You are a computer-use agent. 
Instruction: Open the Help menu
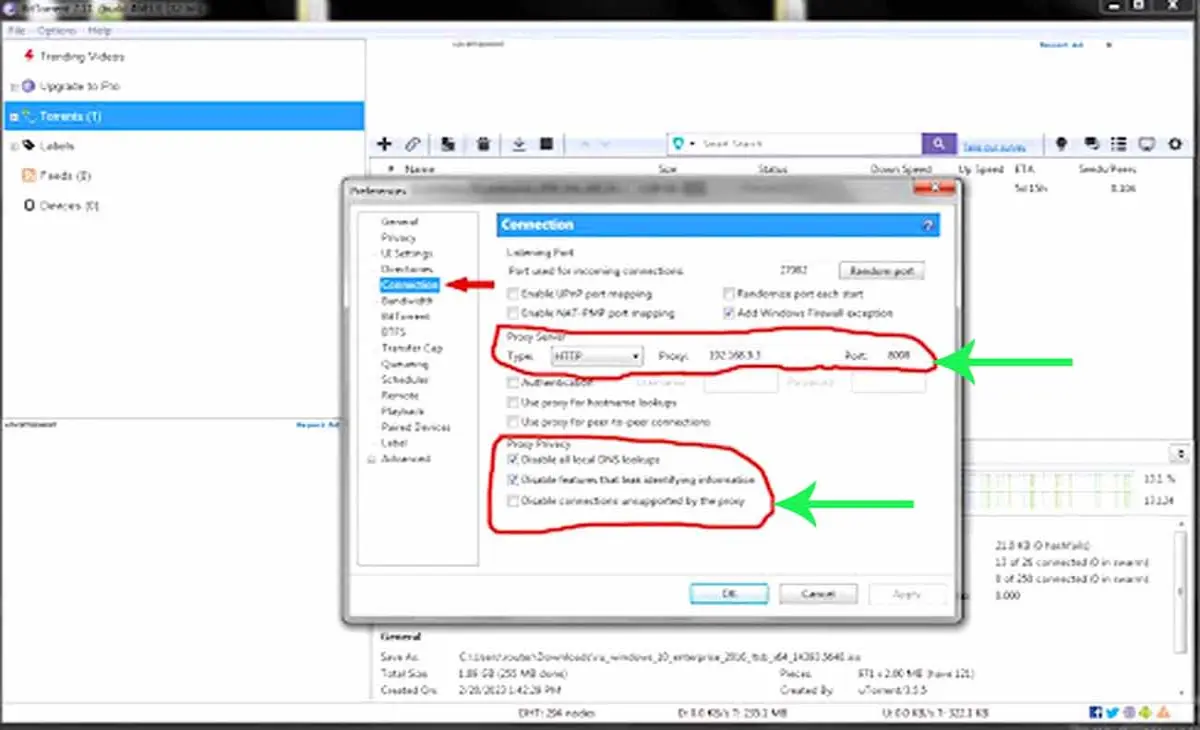99,31
